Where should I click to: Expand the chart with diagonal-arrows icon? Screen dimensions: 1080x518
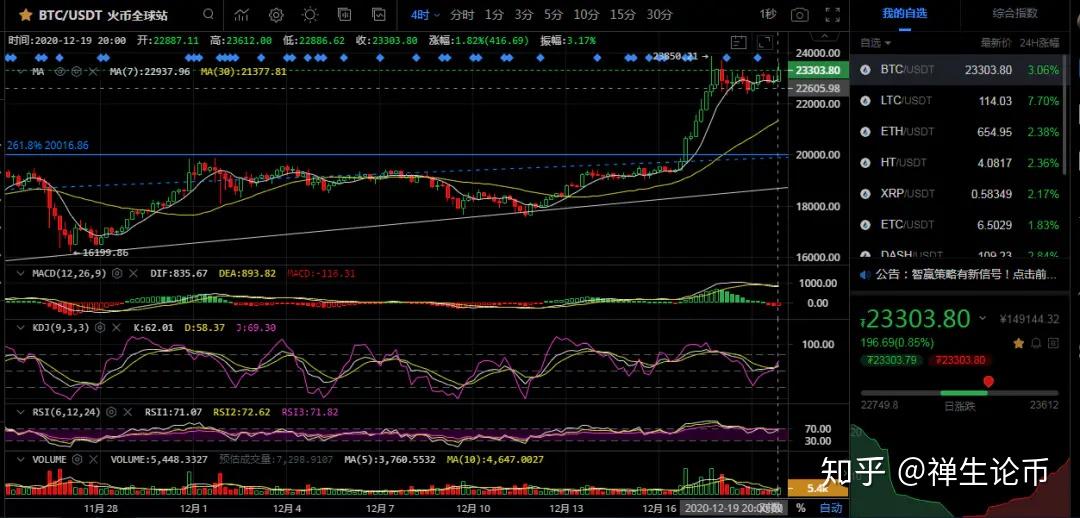(x=764, y=42)
